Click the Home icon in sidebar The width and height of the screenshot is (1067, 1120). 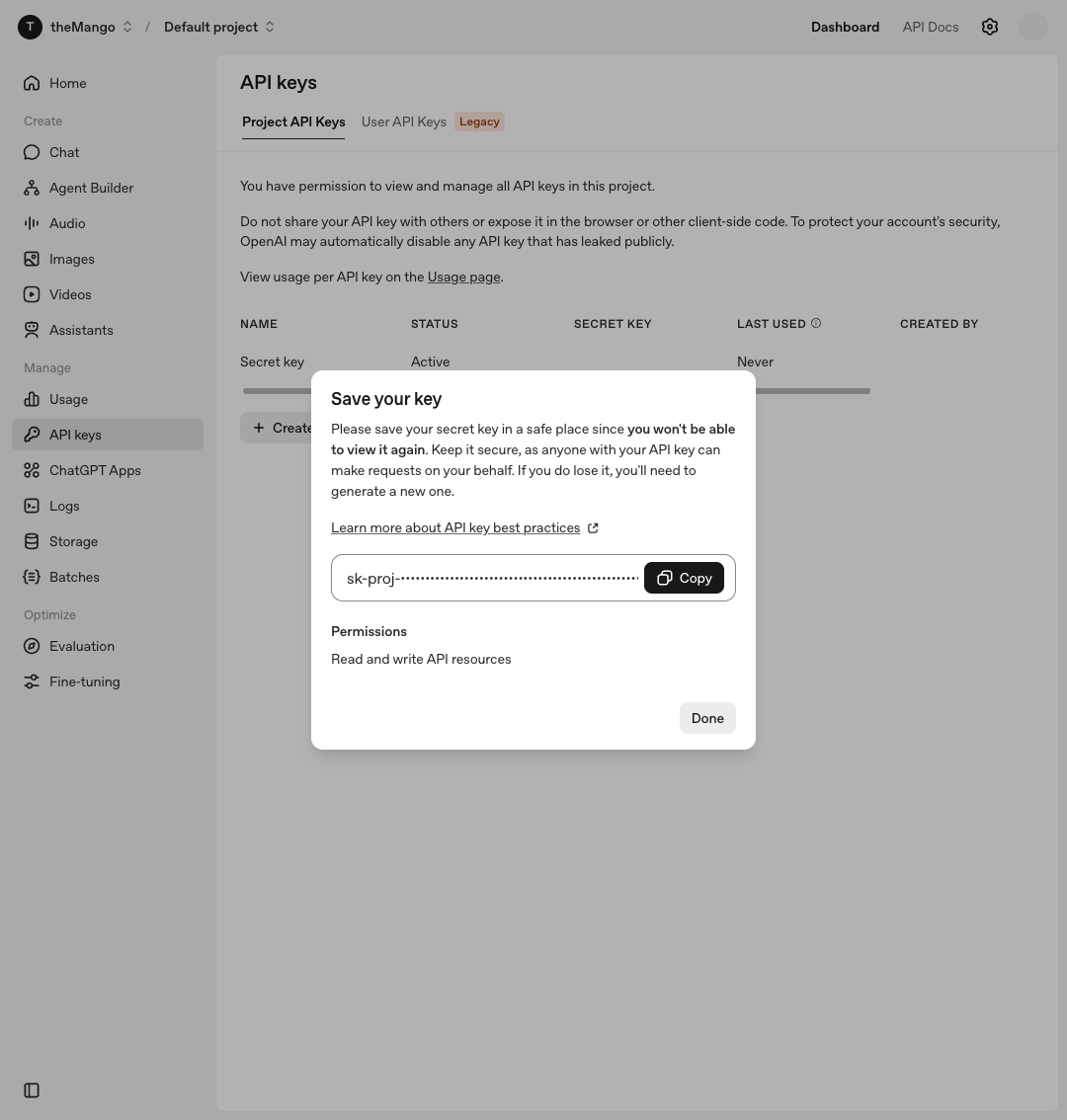pyautogui.click(x=32, y=84)
